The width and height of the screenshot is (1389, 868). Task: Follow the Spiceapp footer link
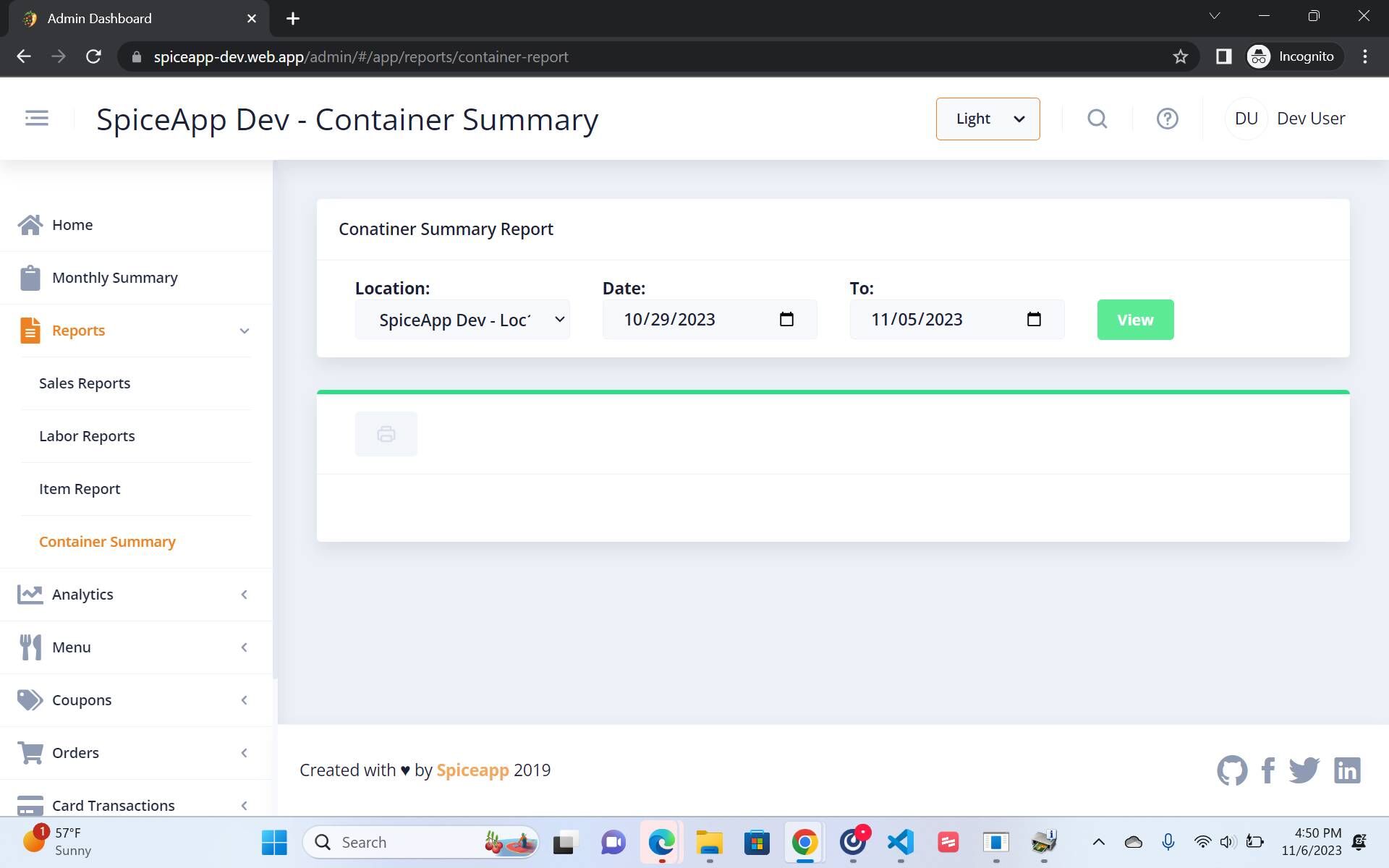point(472,770)
